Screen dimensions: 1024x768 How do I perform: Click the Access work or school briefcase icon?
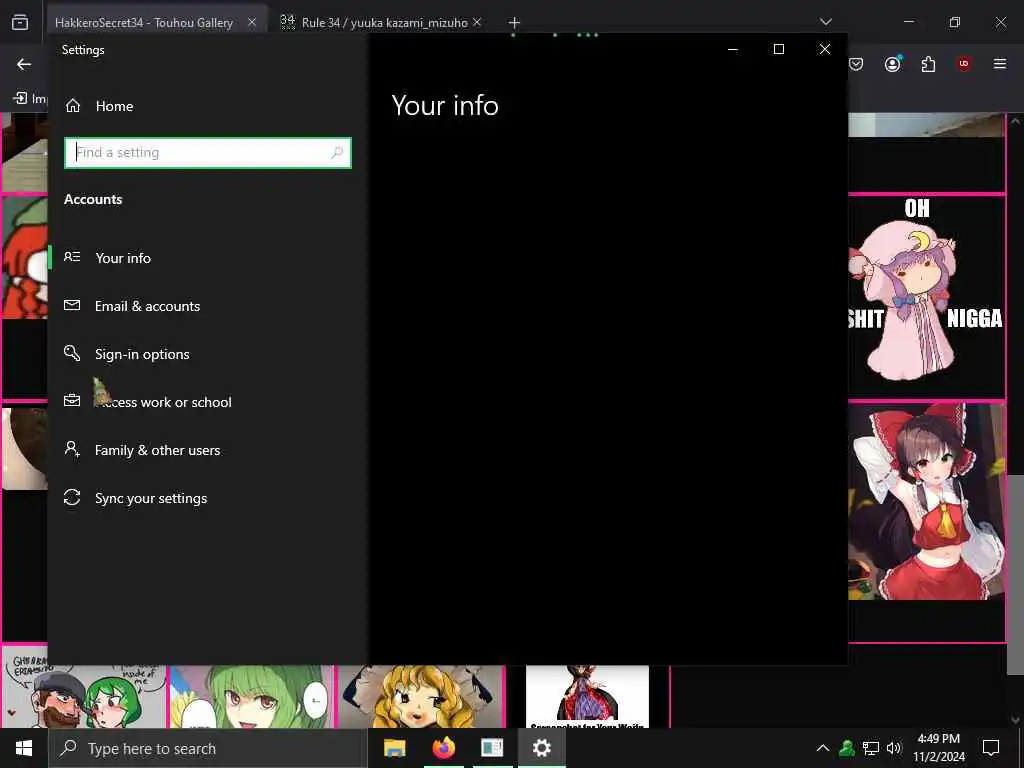pos(72,401)
